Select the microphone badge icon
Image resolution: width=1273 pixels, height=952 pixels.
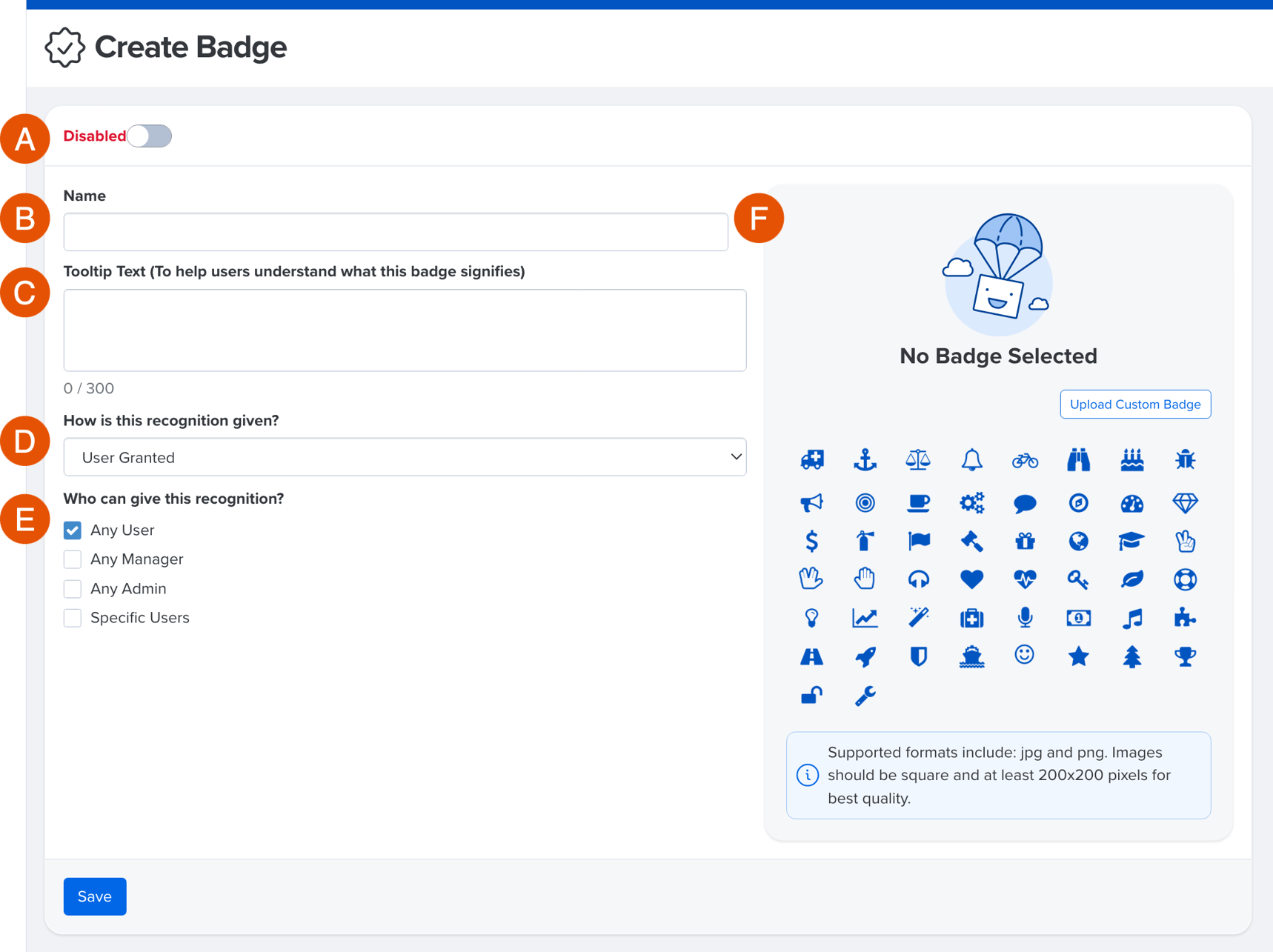1025,617
